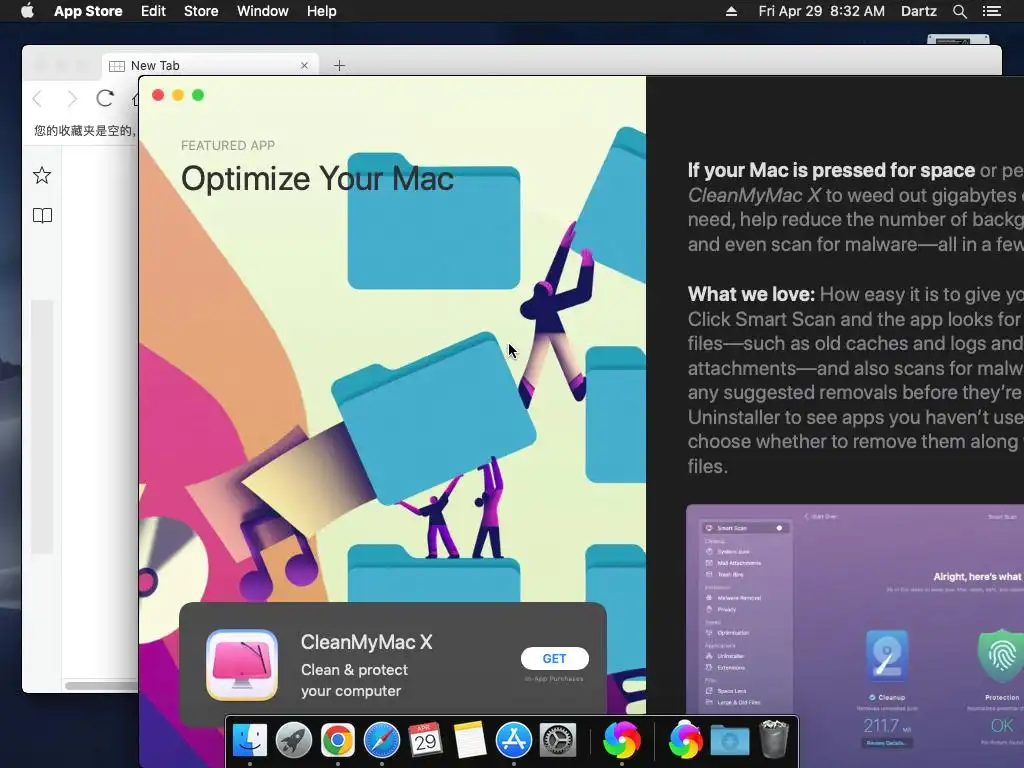Image resolution: width=1024 pixels, height=768 pixels.
Task: Open Google Chrome from the Dock
Action: click(x=338, y=740)
